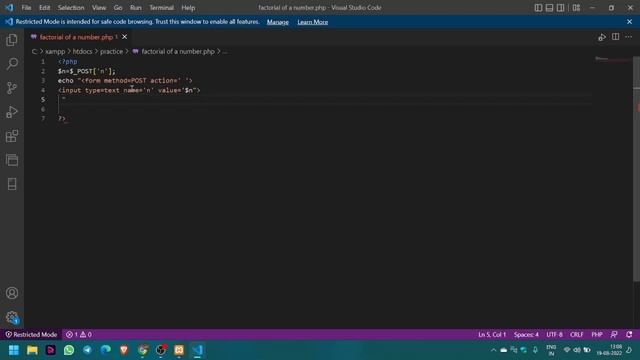Close the factorial of a number.php tab
Viewport: 640px width, 360px height.
click(124, 37)
